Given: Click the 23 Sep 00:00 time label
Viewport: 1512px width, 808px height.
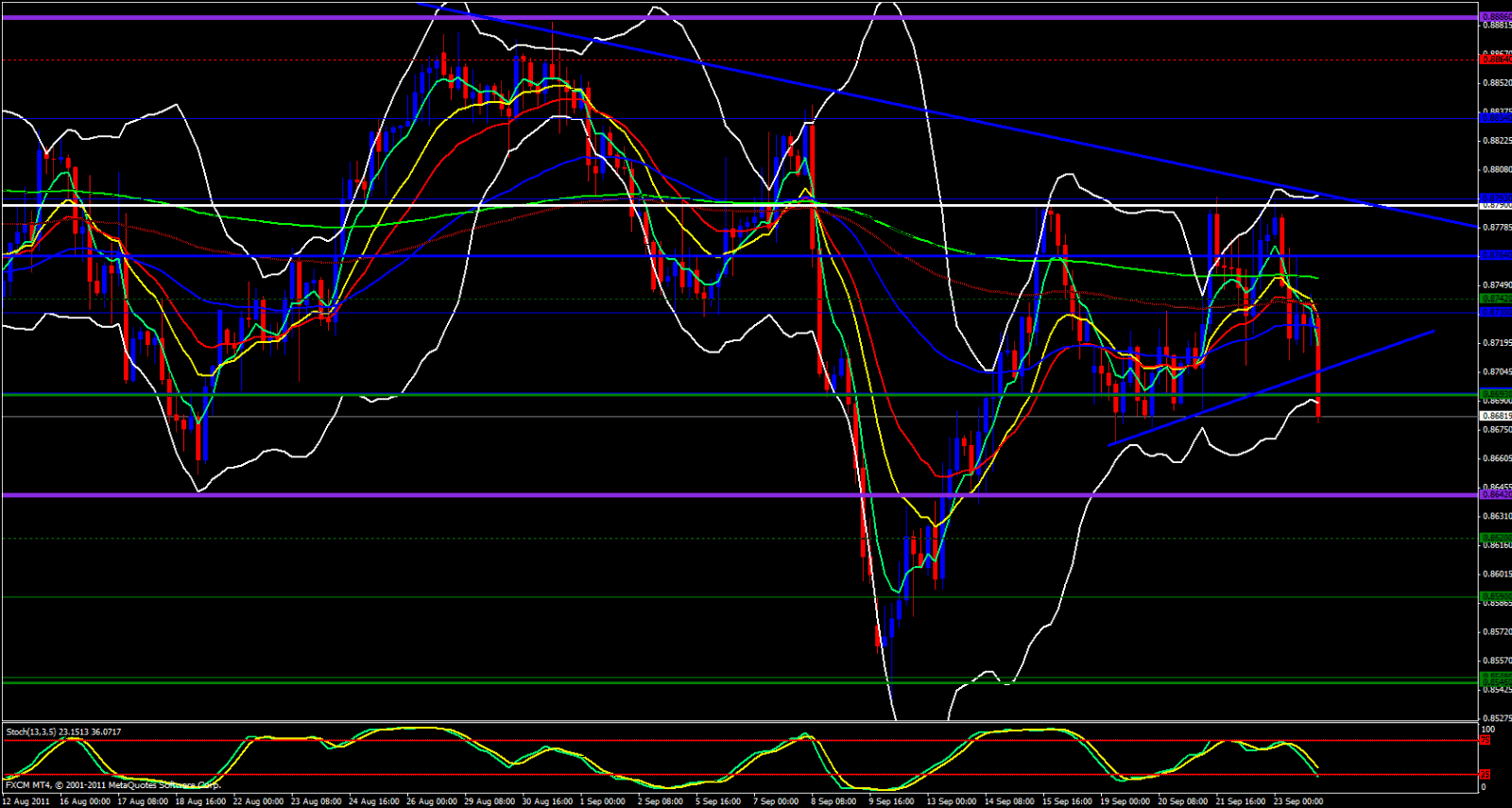Looking at the screenshot, I should (1298, 801).
